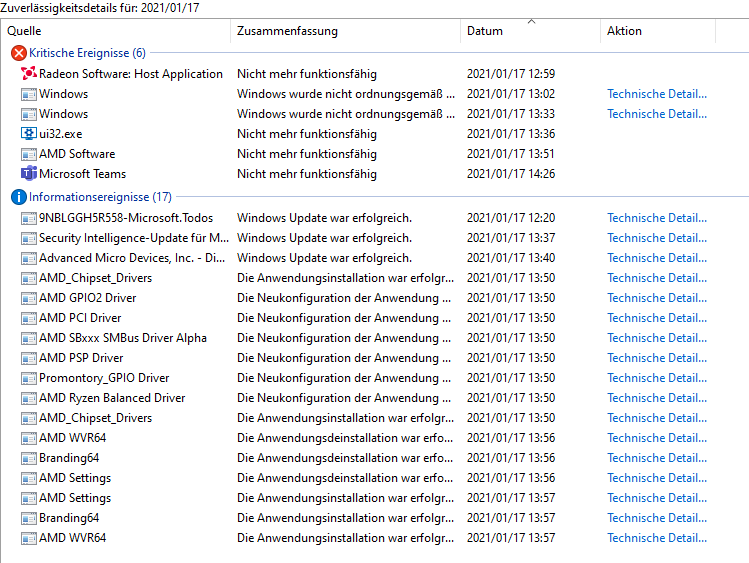The width and height of the screenshot is (749, 563).
Task: Click the date 2021/01/17 12:59
Action: pyautogui.click(x=511, y=74)
